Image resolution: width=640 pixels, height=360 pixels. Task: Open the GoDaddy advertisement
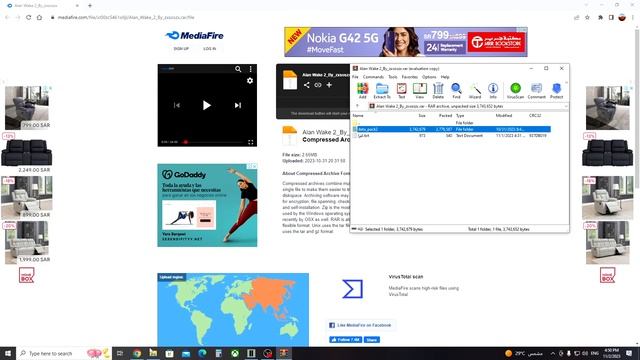[x=207, y=205]
